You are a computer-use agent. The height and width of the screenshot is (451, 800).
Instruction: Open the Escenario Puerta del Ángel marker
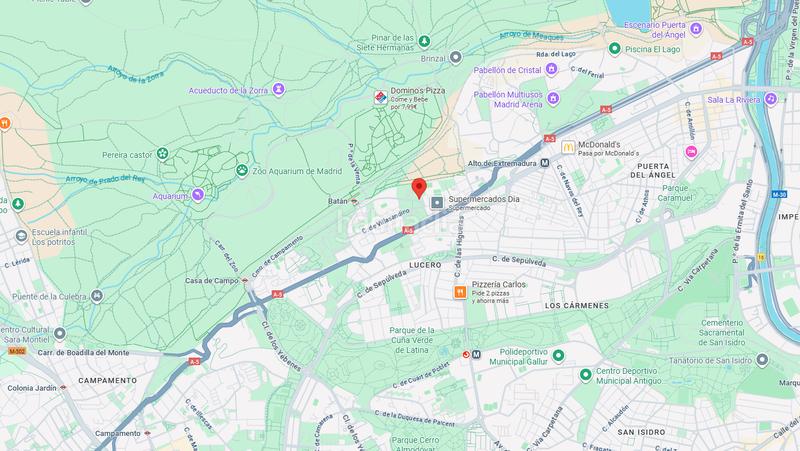click(696, 29)
